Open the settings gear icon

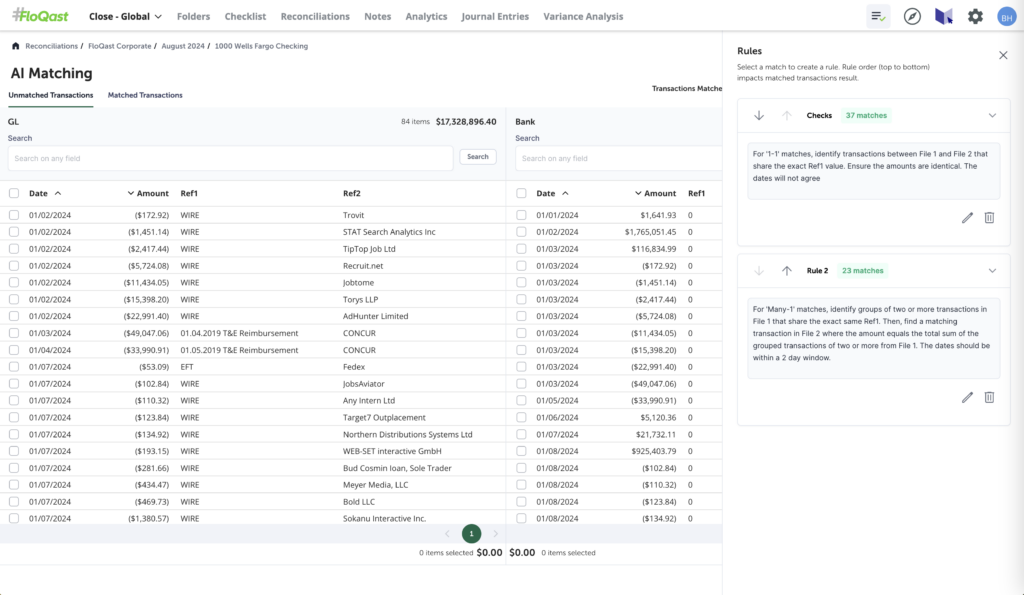pyautogui.click(x=975, y=16)
